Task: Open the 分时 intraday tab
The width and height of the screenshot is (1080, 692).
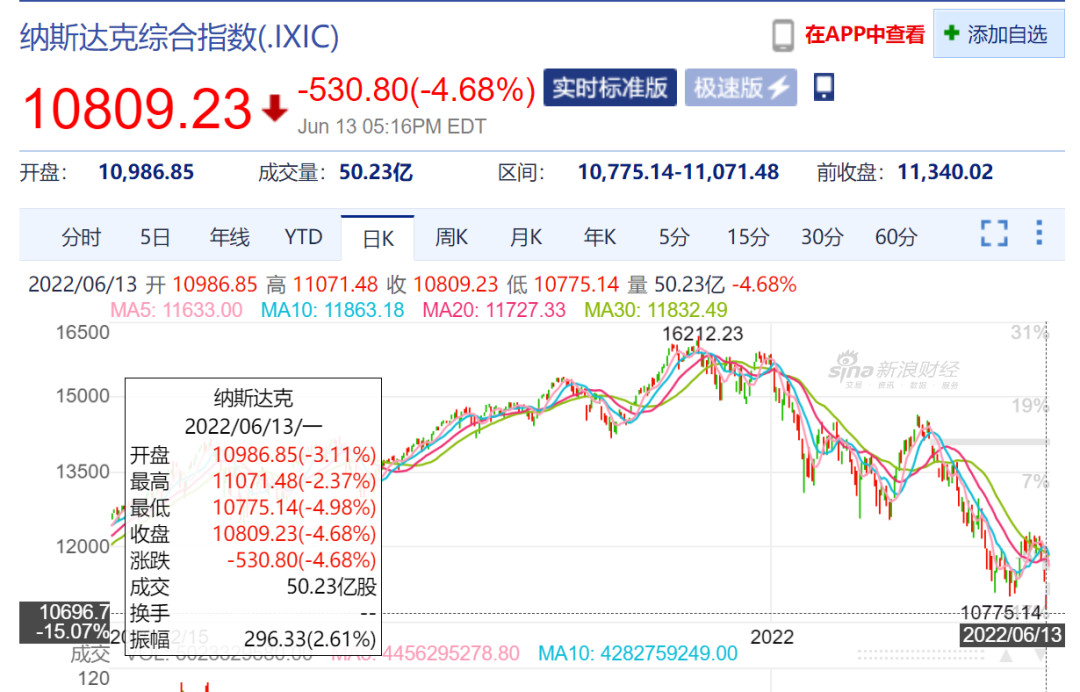Action: [x=81, y=237]
